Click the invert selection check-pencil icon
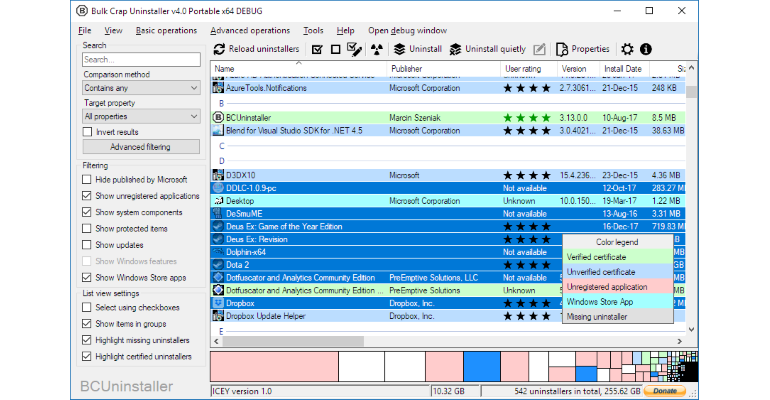 coord(354,49)
